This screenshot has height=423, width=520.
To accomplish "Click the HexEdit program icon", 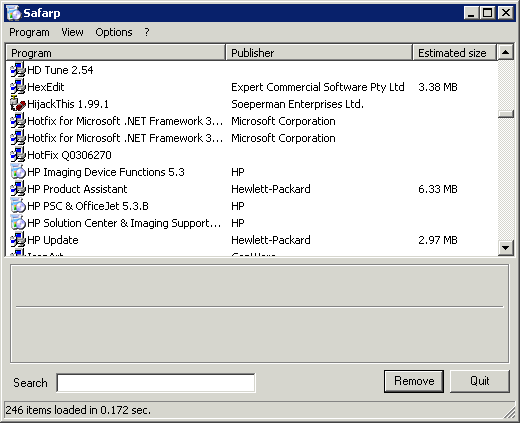I will pyautogui.click(x=18, y=87).
